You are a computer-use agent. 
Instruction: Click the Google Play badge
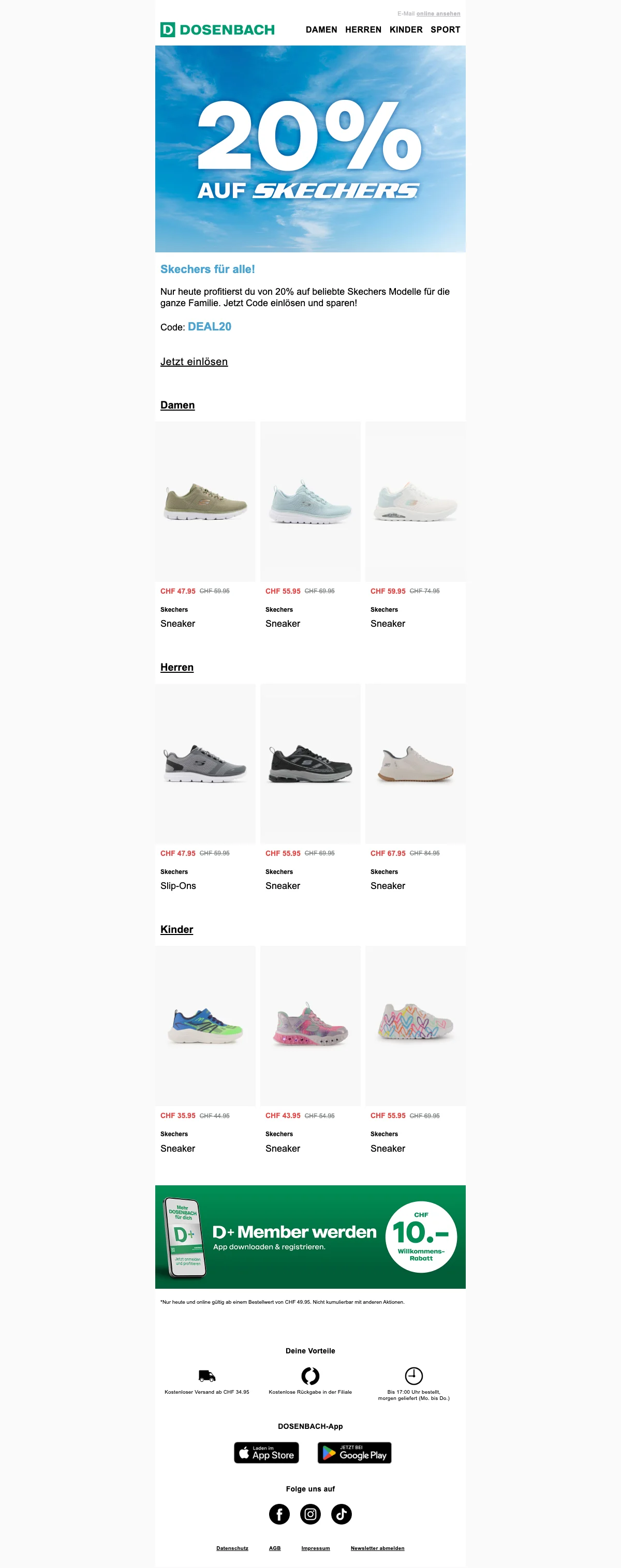(354, 1452)
